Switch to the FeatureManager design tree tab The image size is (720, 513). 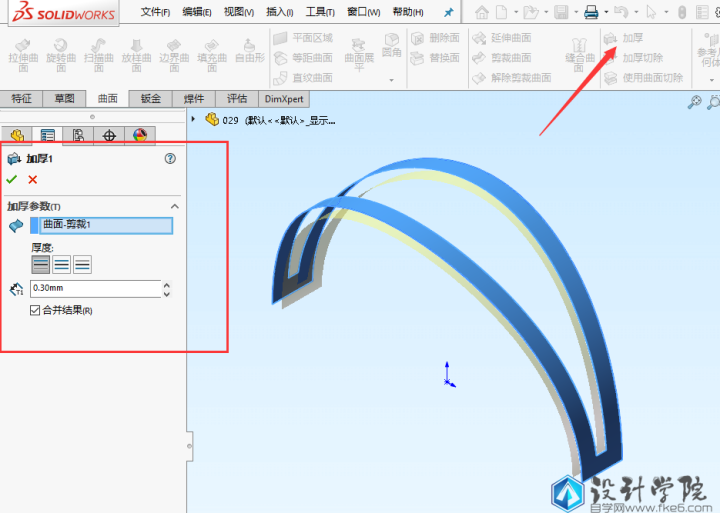pos(15,136)
